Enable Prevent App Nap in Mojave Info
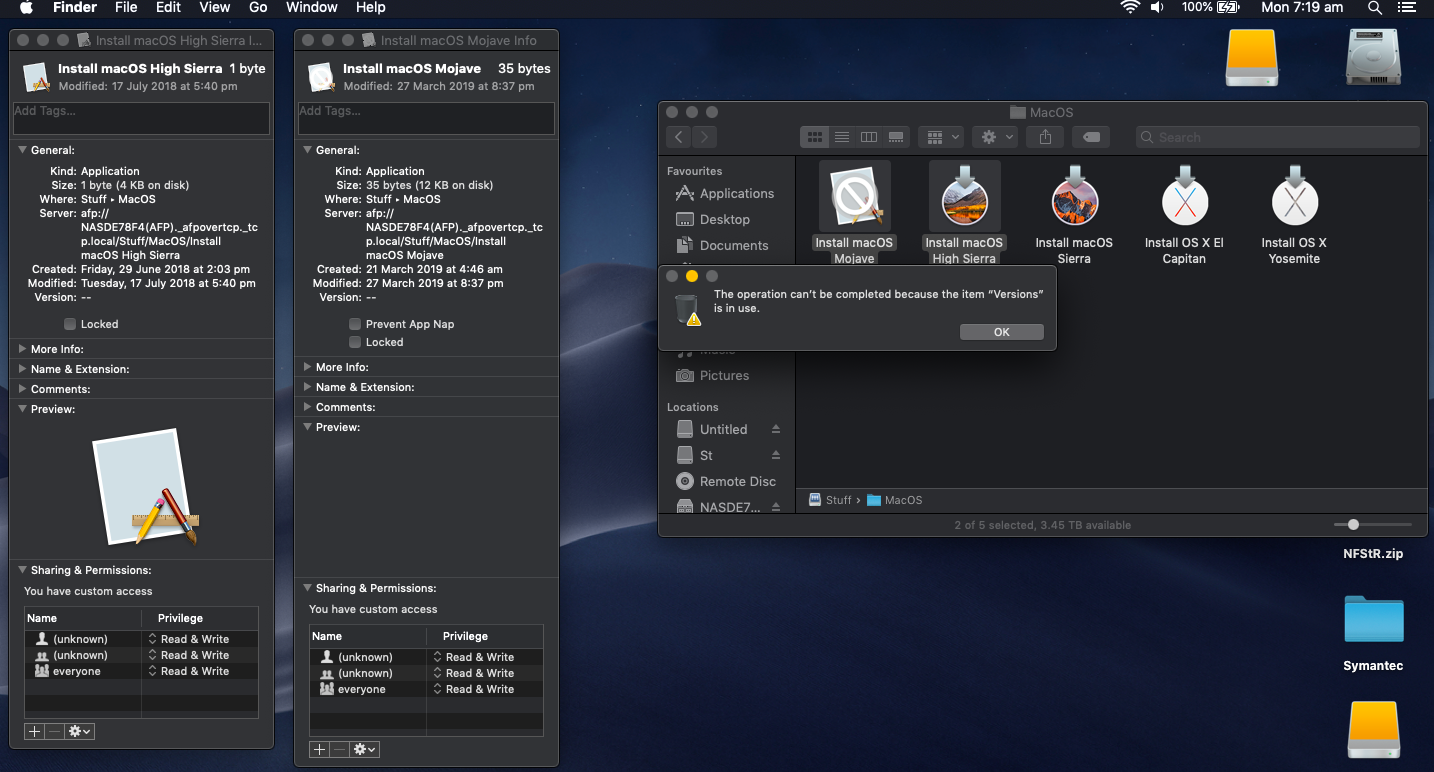Image resolution: width=1434 pixels, height=772 pixels. click(355, 324)
